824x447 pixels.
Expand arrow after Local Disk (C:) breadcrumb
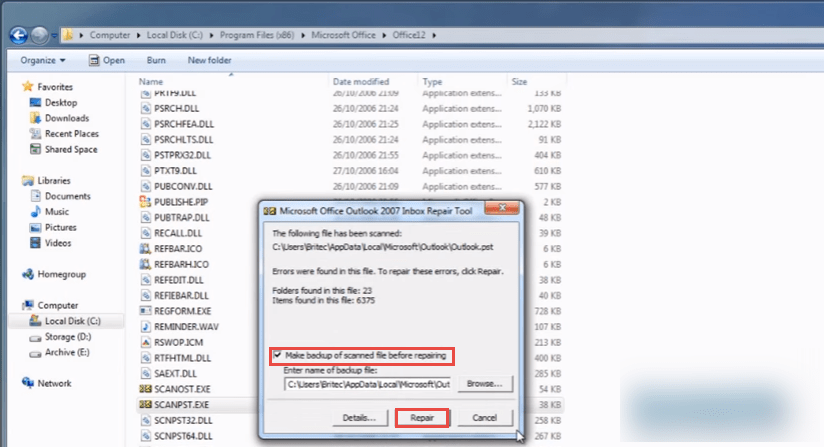[x=211, y=35]
